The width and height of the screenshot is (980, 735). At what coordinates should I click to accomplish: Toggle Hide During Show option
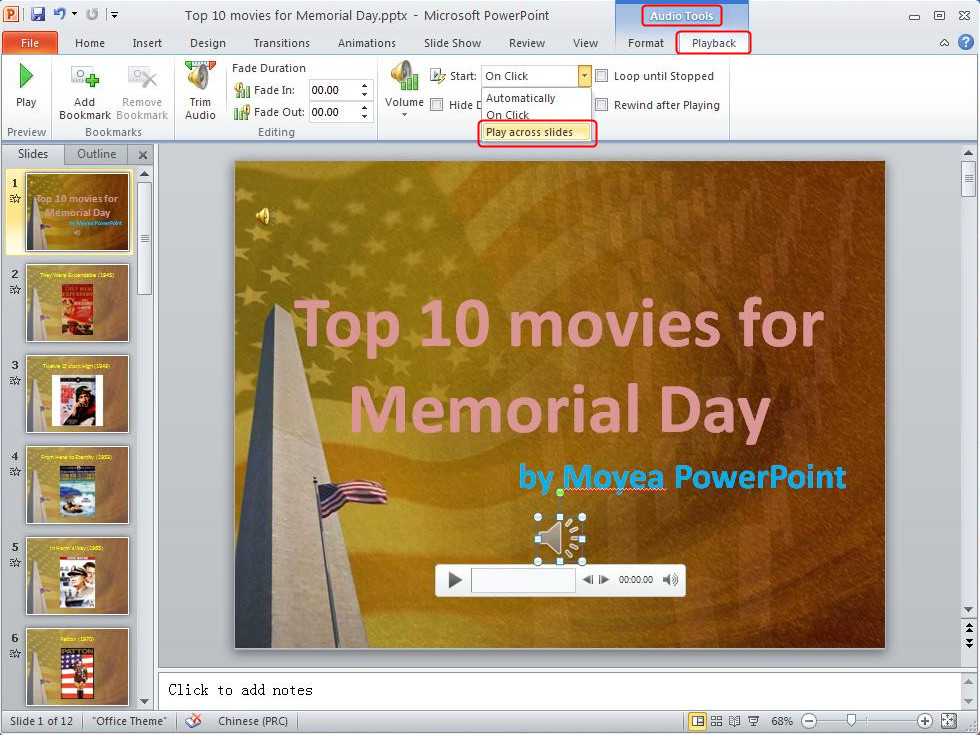437,105
